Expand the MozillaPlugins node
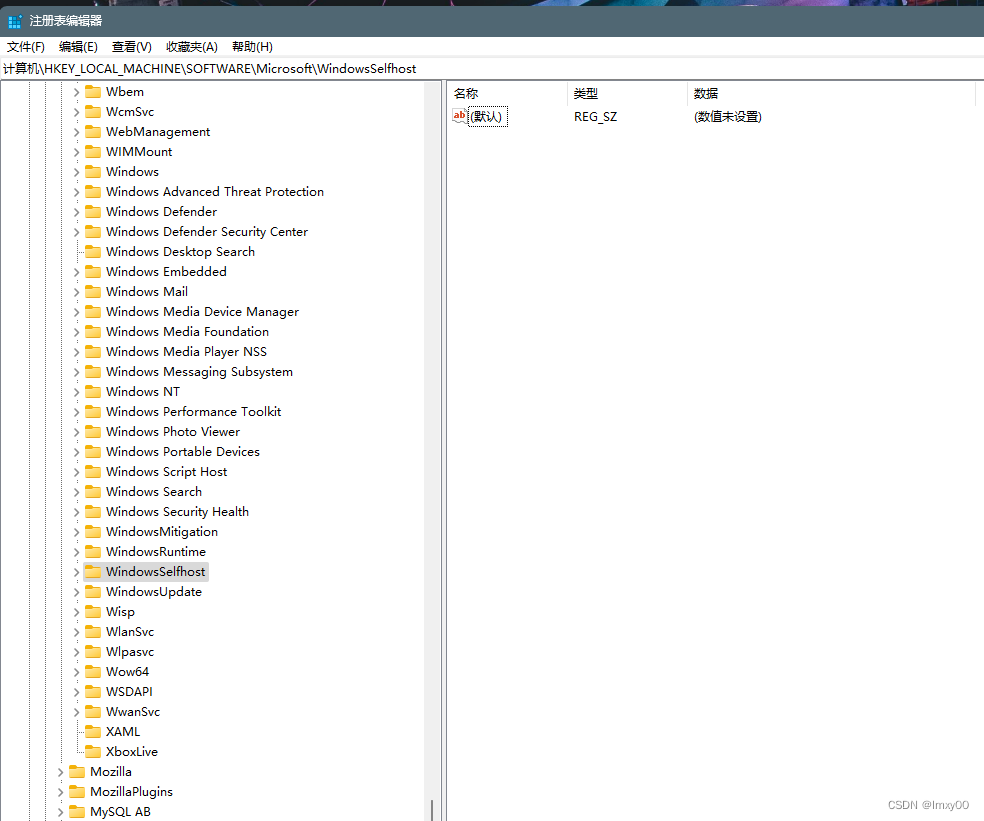984x821 pixels. [60, 792]
